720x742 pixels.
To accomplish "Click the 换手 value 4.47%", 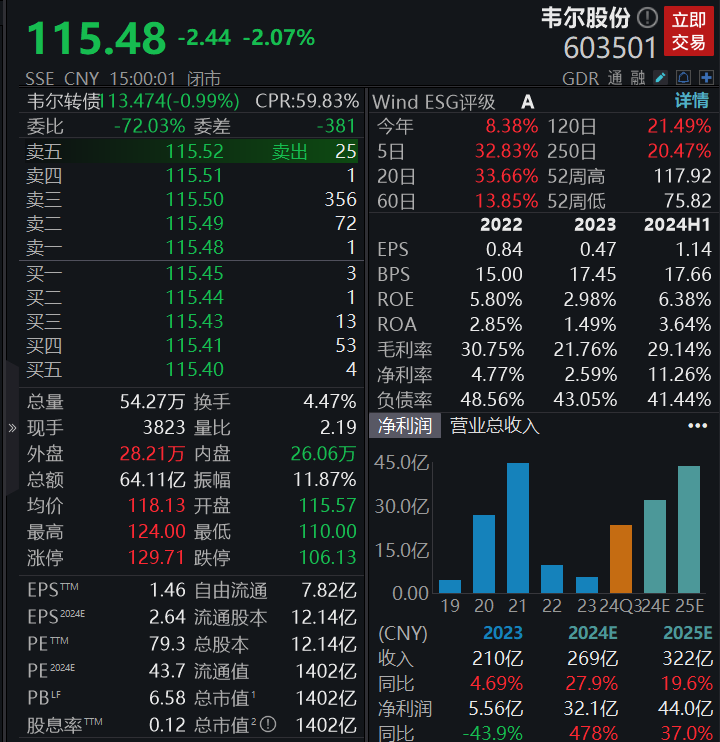I will point(330,402).
